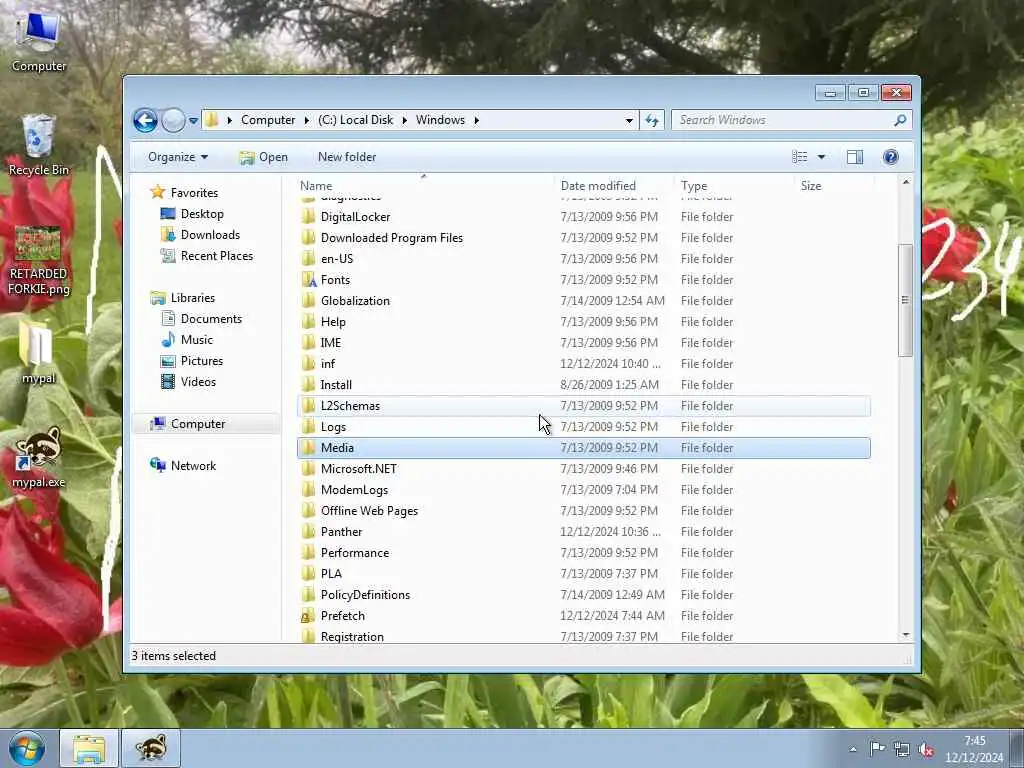The height and width of the screenshot is (768, 1024).
Task: Click Computer in the address breadcrumb
Action: tap(268, 120)
